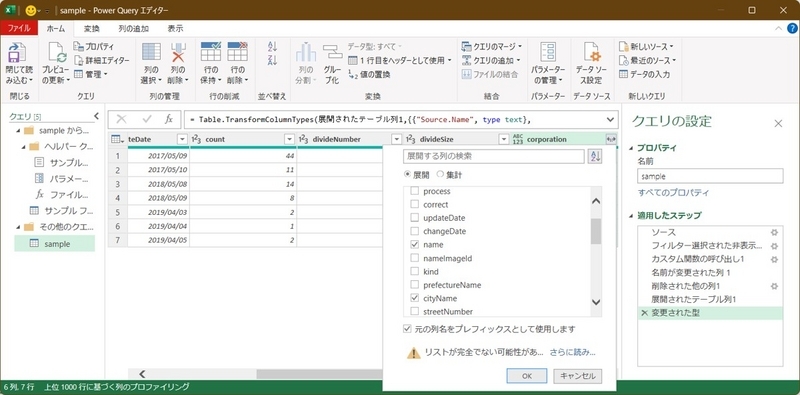Delete the 変更された型 step via X icon
The height and width of the screenshot is (395, 800).
644,313
